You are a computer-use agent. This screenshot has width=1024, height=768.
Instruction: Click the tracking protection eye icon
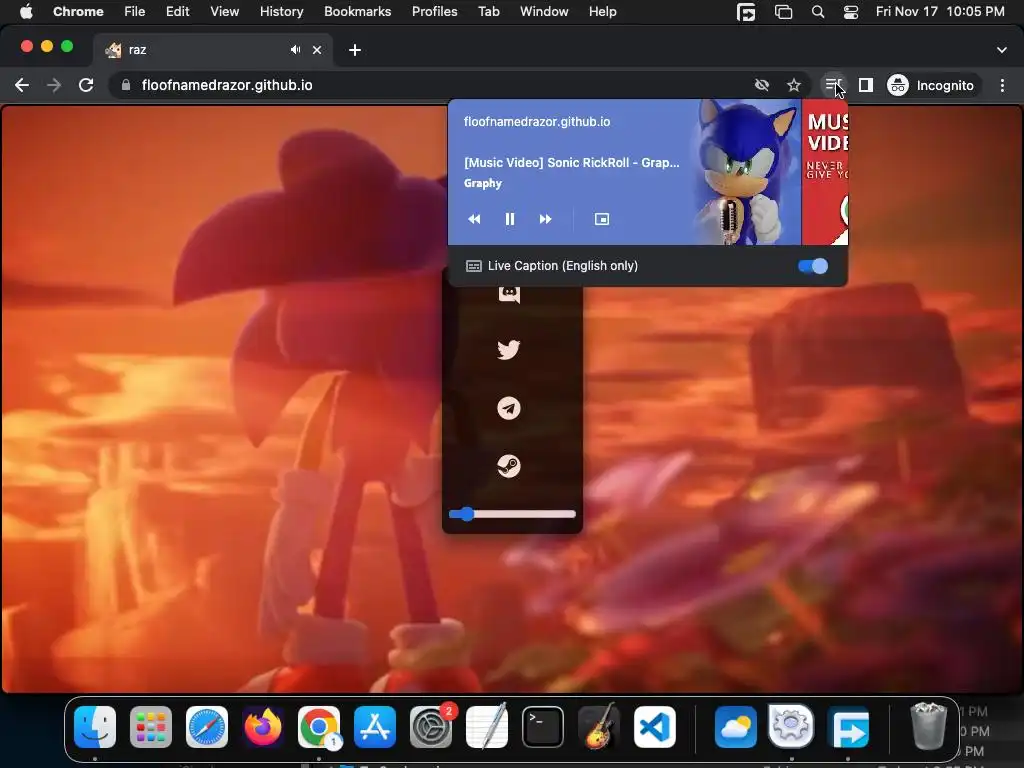click(761, 85)
